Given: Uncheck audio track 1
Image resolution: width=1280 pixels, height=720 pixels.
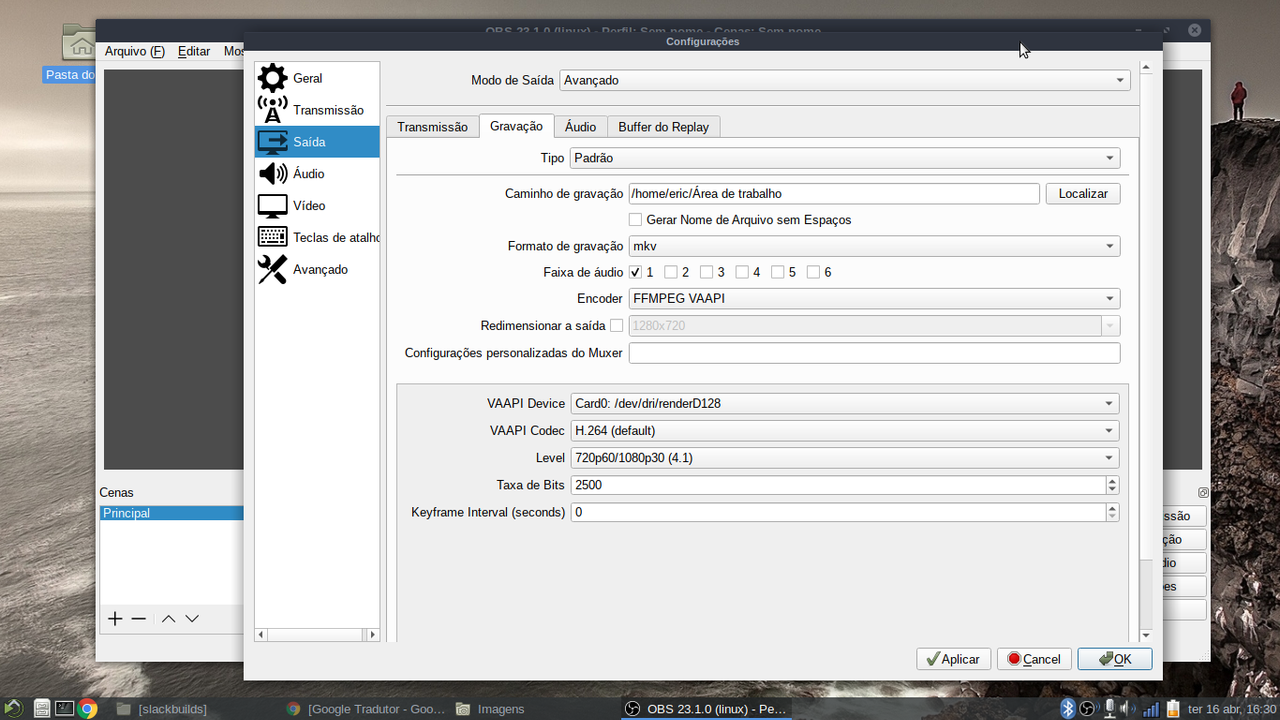Looking at the screenshot, I should [x=635, y=272].
